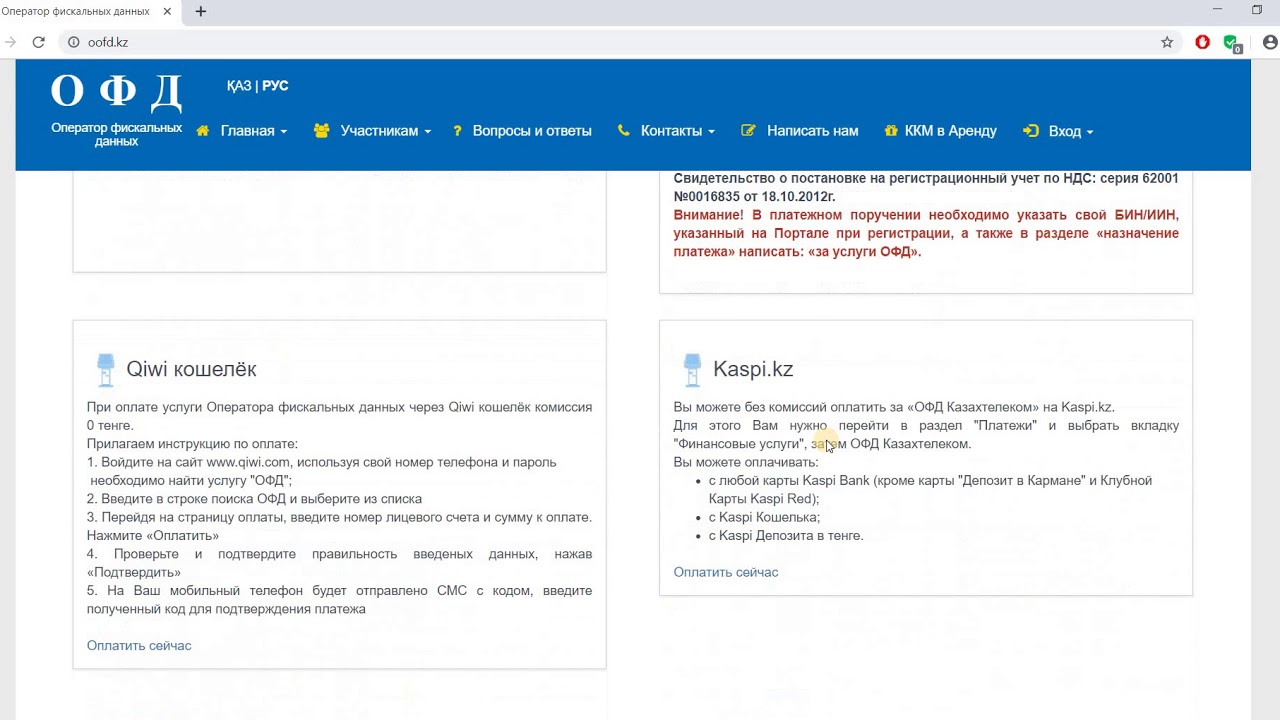This screenshot has width=1280, height=720.
Task: Click the question mark icon beside Вопросы и ответы
Action: [457, 131]
